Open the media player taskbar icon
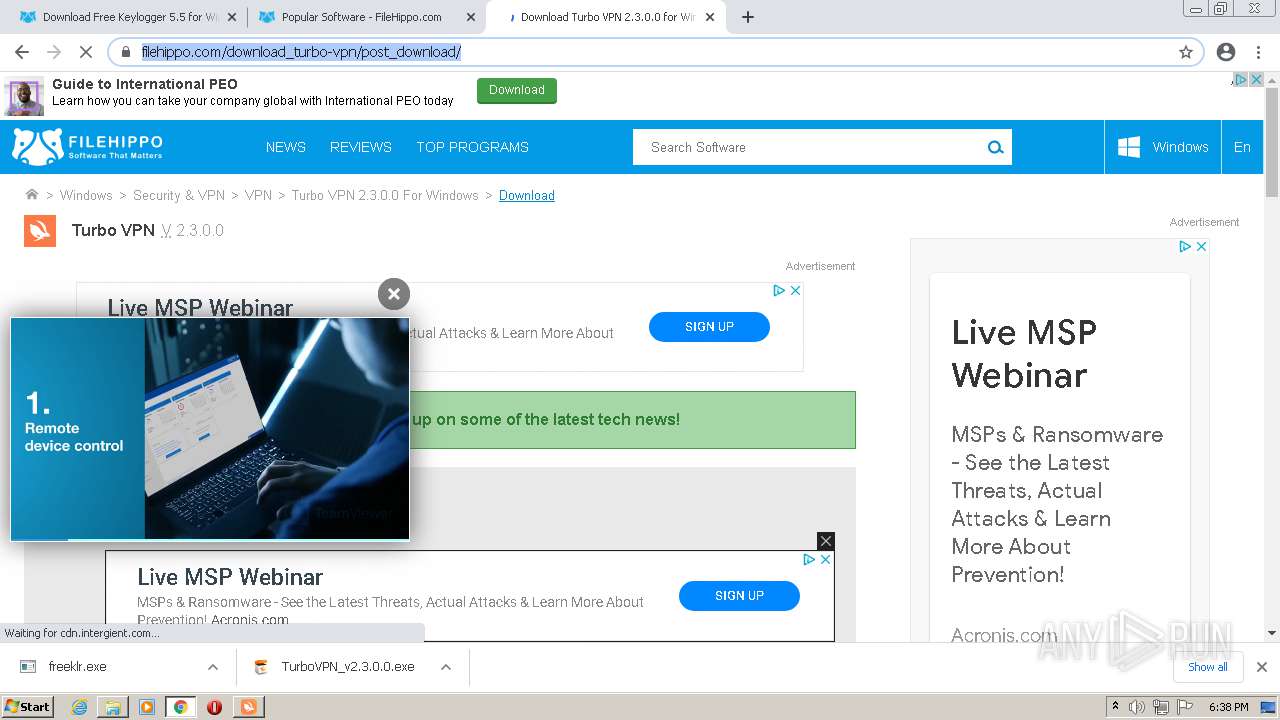The image size is (1280, 720). tap(147, 707)
